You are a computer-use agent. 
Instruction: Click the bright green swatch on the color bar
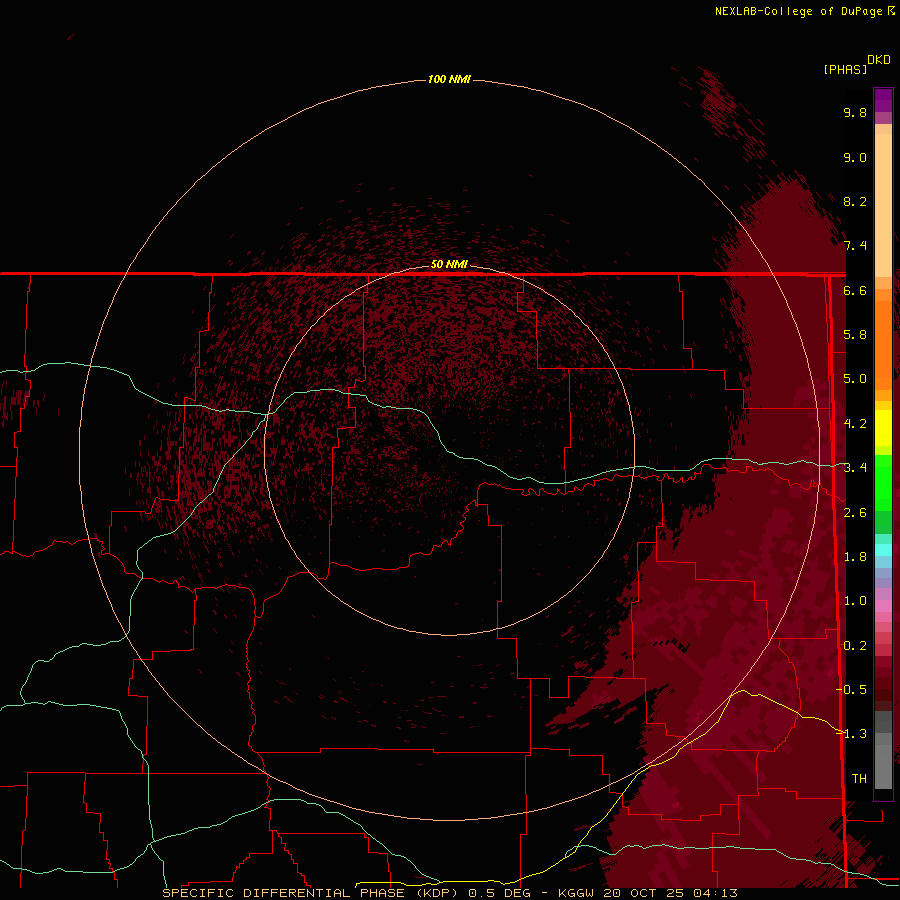pyautogui.click(x=883, y=482)
